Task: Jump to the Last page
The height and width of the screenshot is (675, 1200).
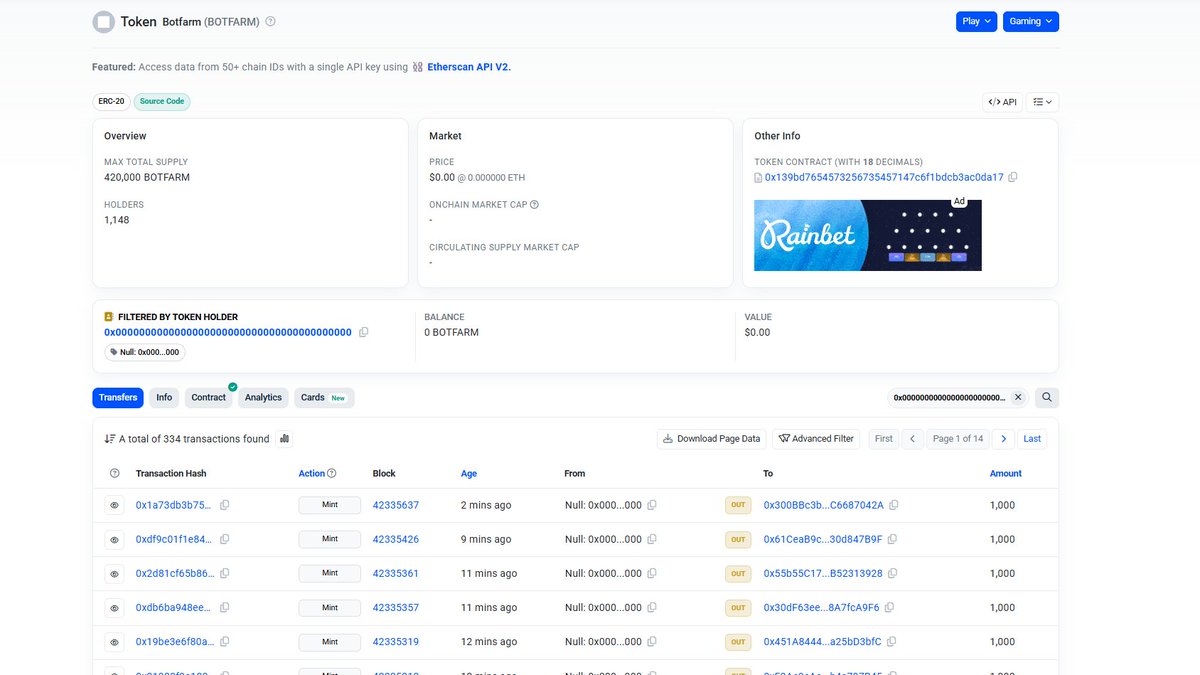Action: (x=1032, y=438)
